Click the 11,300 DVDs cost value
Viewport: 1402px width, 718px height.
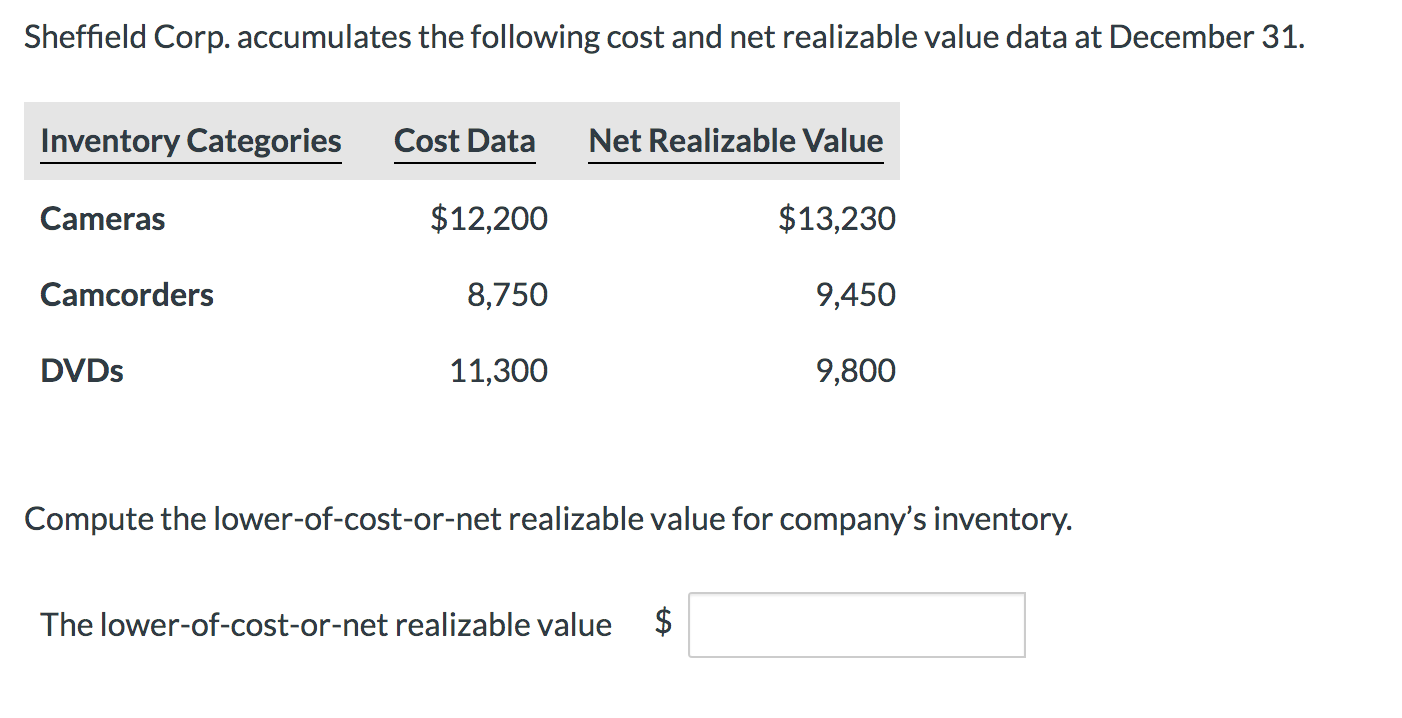(x=498, y=371)
